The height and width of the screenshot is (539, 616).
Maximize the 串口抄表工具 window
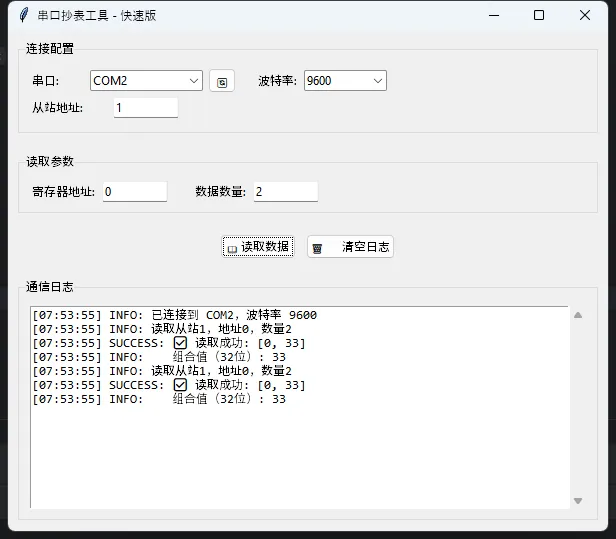539,15
